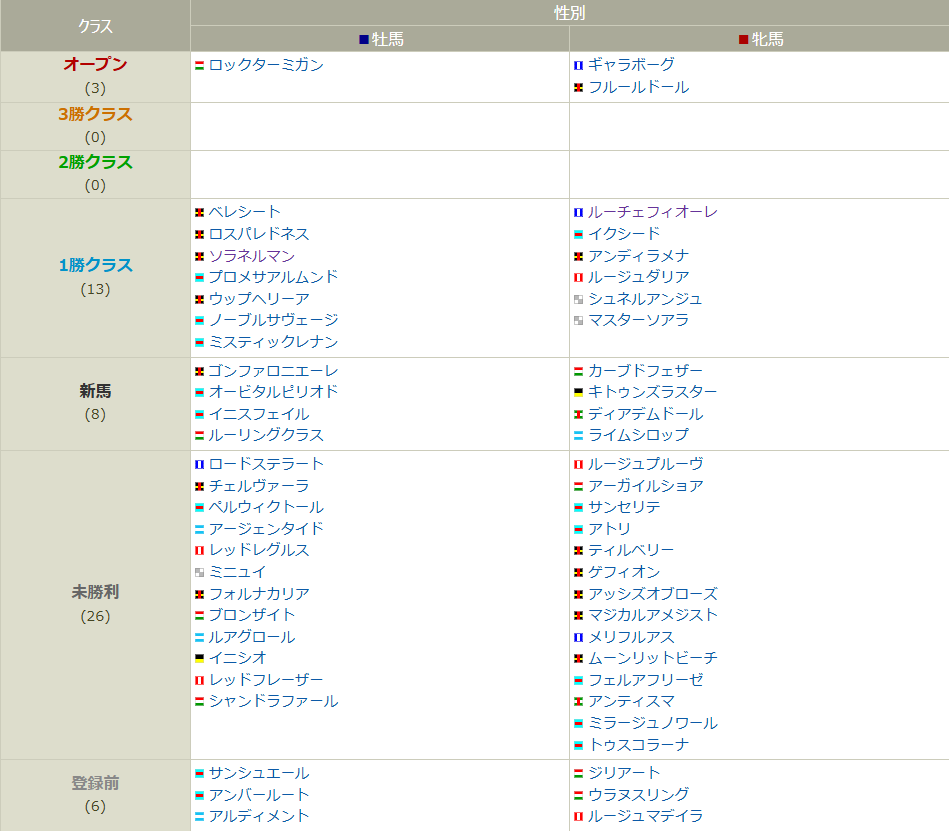Viewport: 949px width, 831px height.
Task: Open the ロードステラート link
Action: 266,464
